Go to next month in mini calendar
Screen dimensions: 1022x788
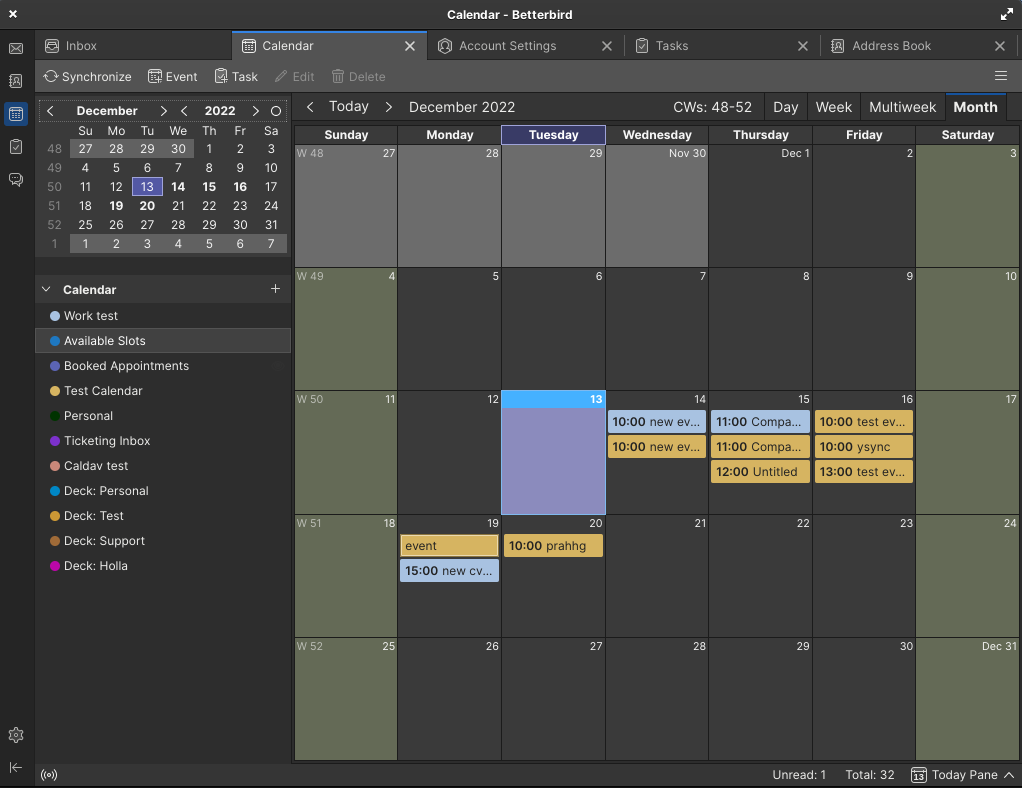pos(164,111)
